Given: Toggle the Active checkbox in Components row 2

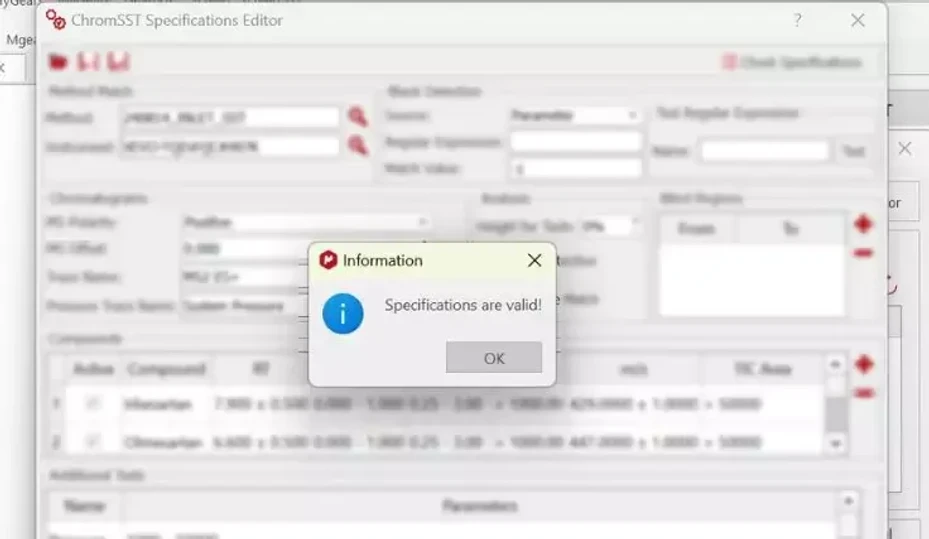Looking at the screenshot, I should 92,442.
